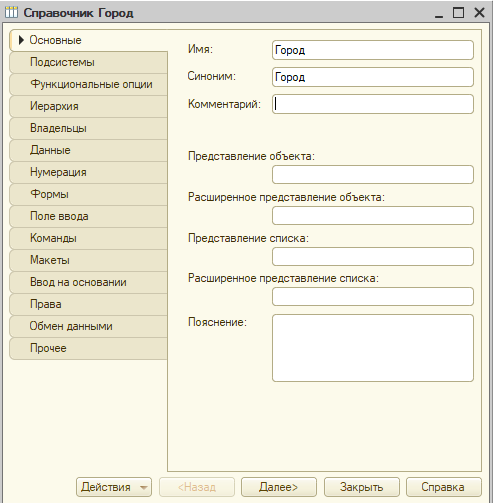This screenshot has width=493, height=503.
Task: Maximize the Справочник Город window
Action: click(458, 13)
